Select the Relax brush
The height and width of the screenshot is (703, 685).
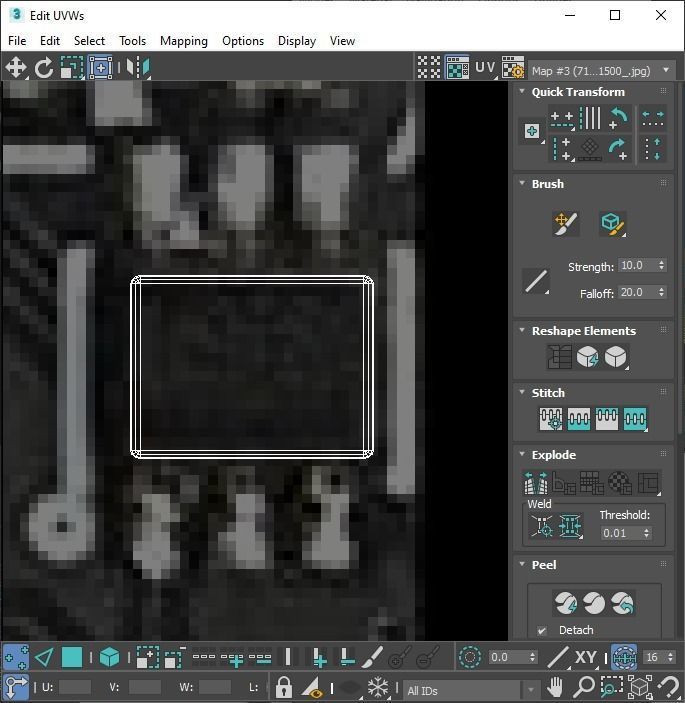(612, 224)
